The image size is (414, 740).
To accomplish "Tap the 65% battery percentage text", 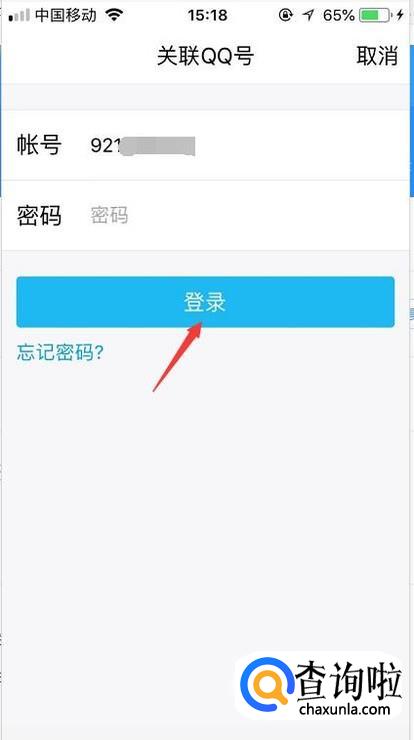I will pos(339,16).
